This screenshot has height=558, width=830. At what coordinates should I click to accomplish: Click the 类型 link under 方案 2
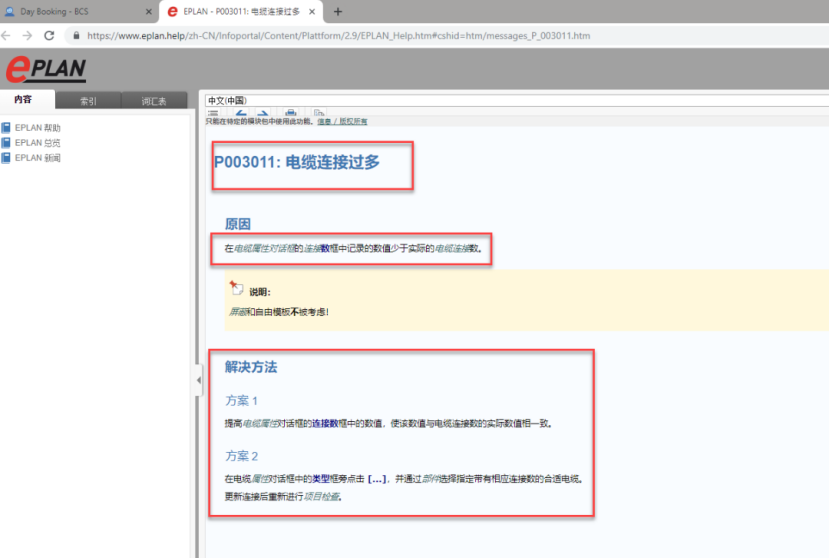point(321,479)
